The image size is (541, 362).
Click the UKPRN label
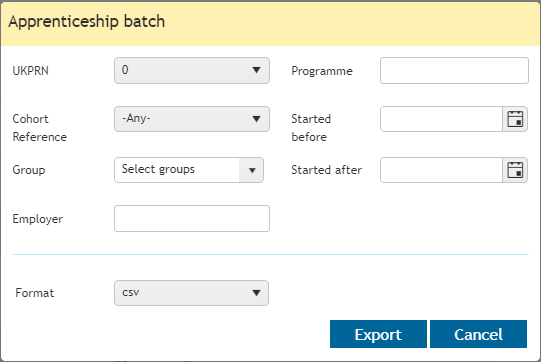(30, 71)
